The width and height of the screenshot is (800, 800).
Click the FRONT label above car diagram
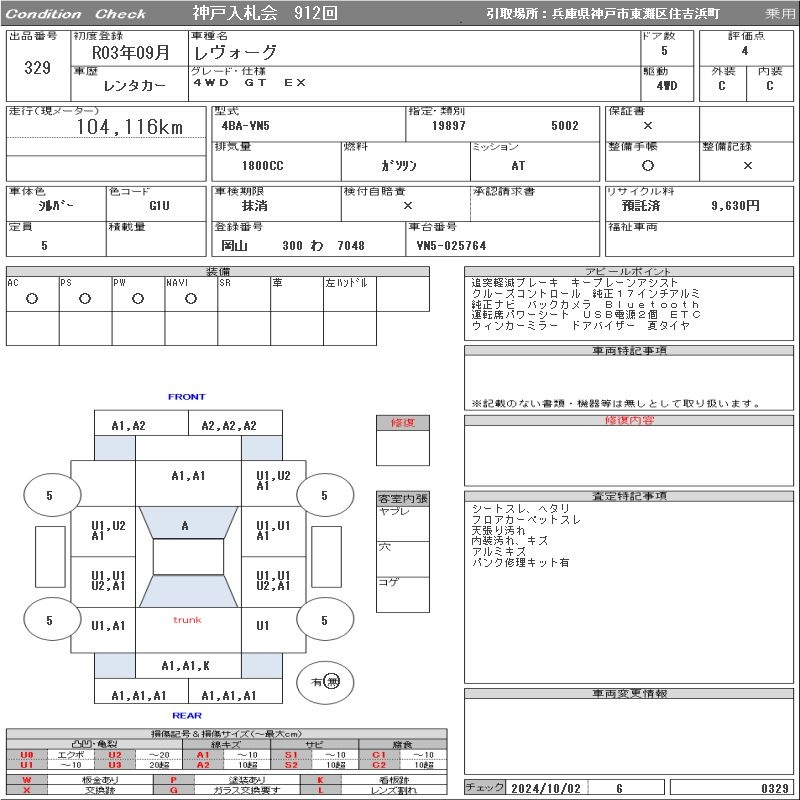[187, 396]
